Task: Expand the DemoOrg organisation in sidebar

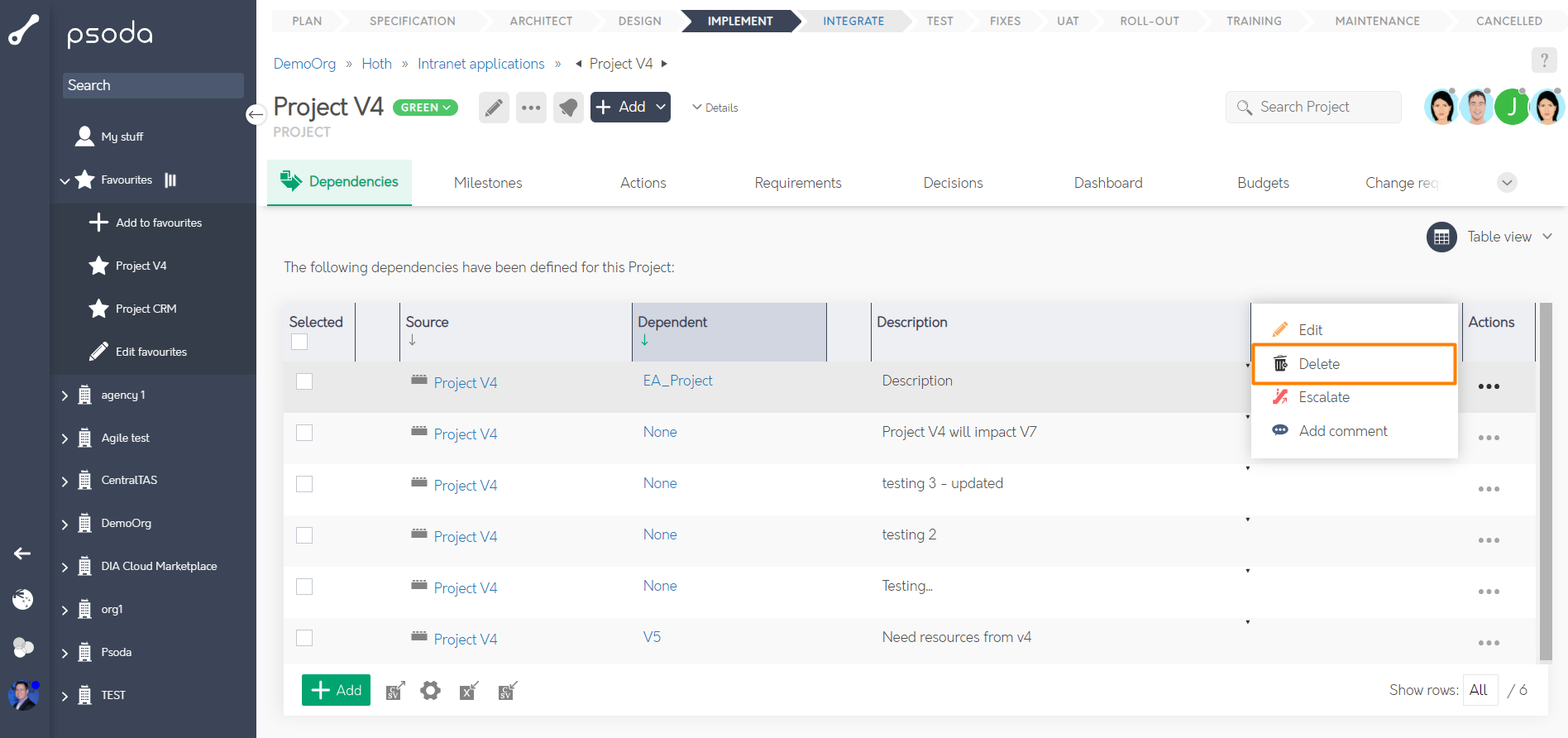Action: click(65, 524)
